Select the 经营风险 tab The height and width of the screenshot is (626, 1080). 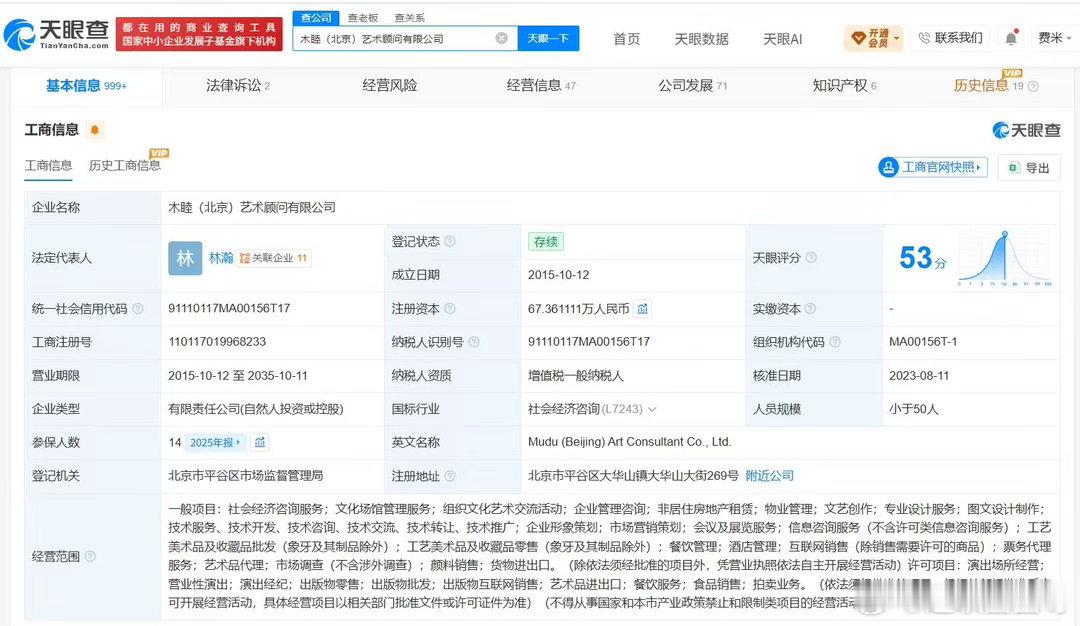pos(390,86)
